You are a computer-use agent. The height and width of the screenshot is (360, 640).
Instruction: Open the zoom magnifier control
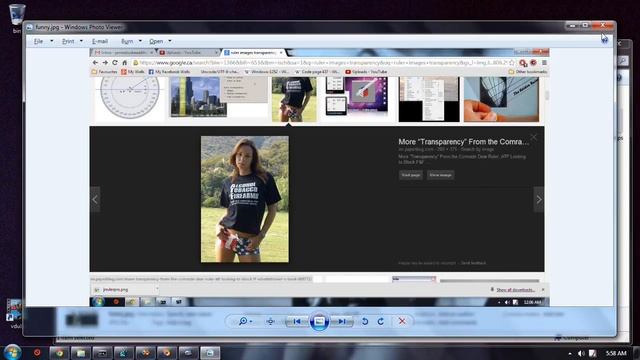click(x=244, y=321)
